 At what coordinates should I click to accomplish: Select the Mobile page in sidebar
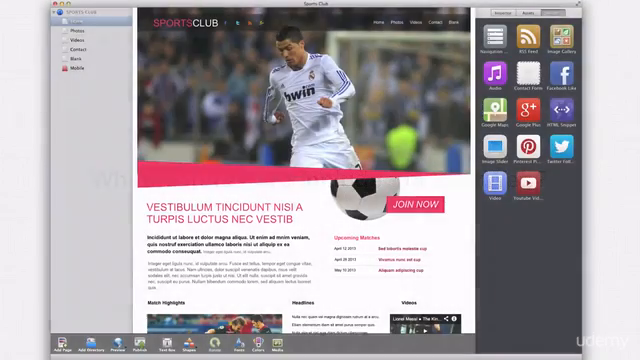click(91, 68)
